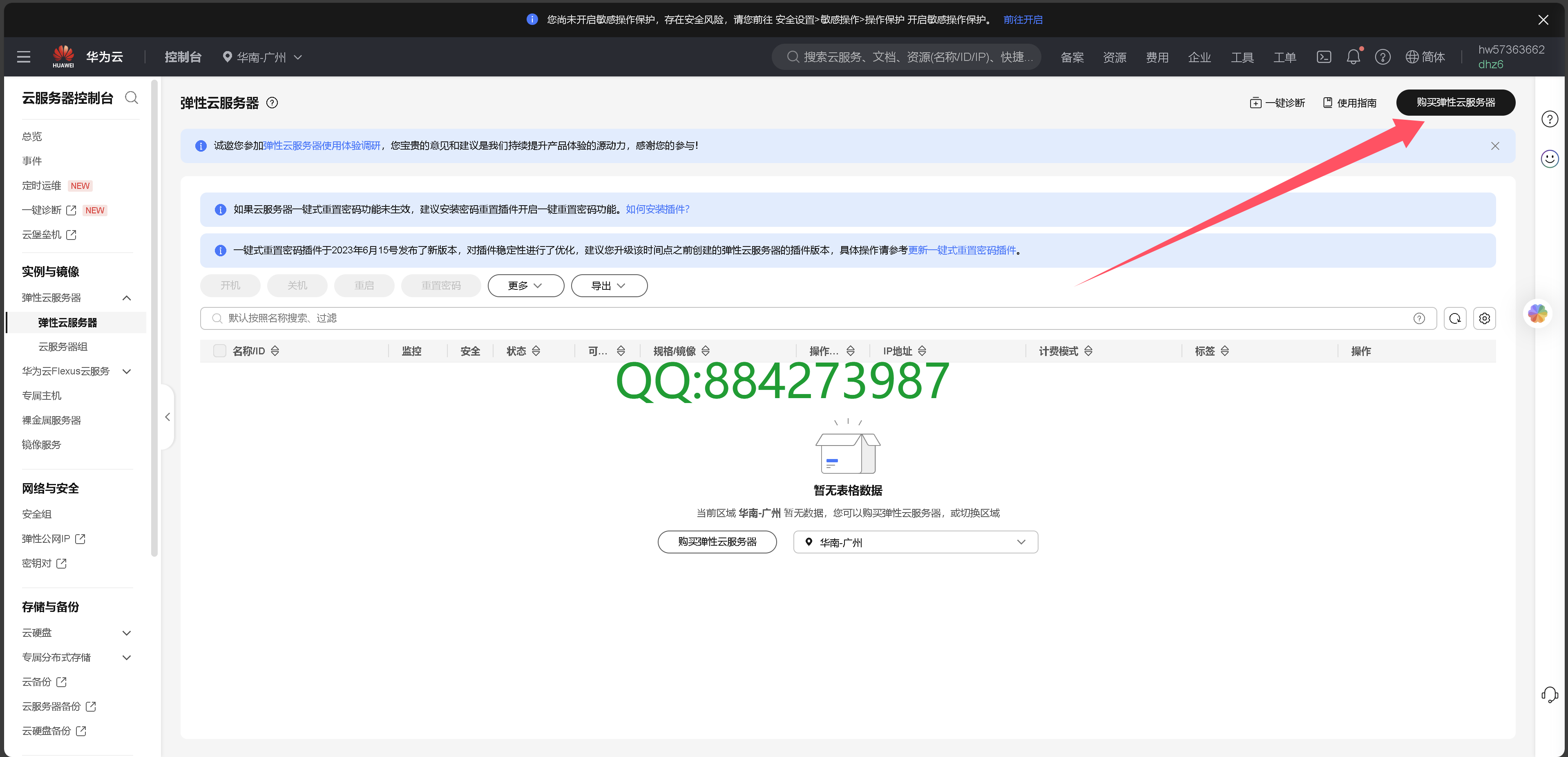
Task: Click the header help question mark icon
Action: pos(1383,57)
